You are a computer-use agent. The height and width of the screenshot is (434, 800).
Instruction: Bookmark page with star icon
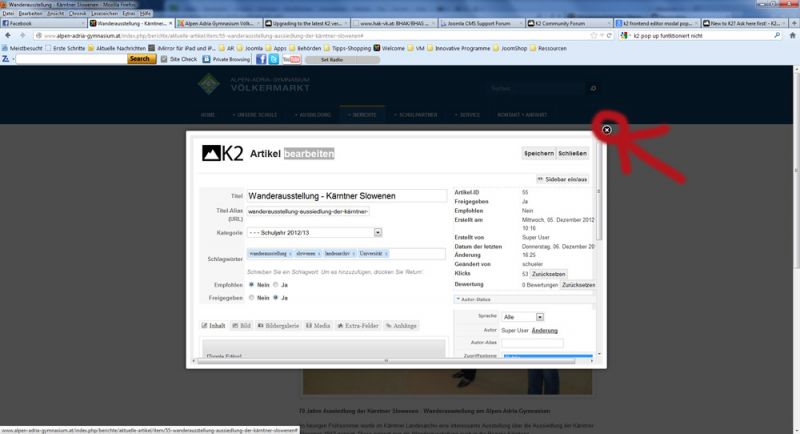coord(593,36)
